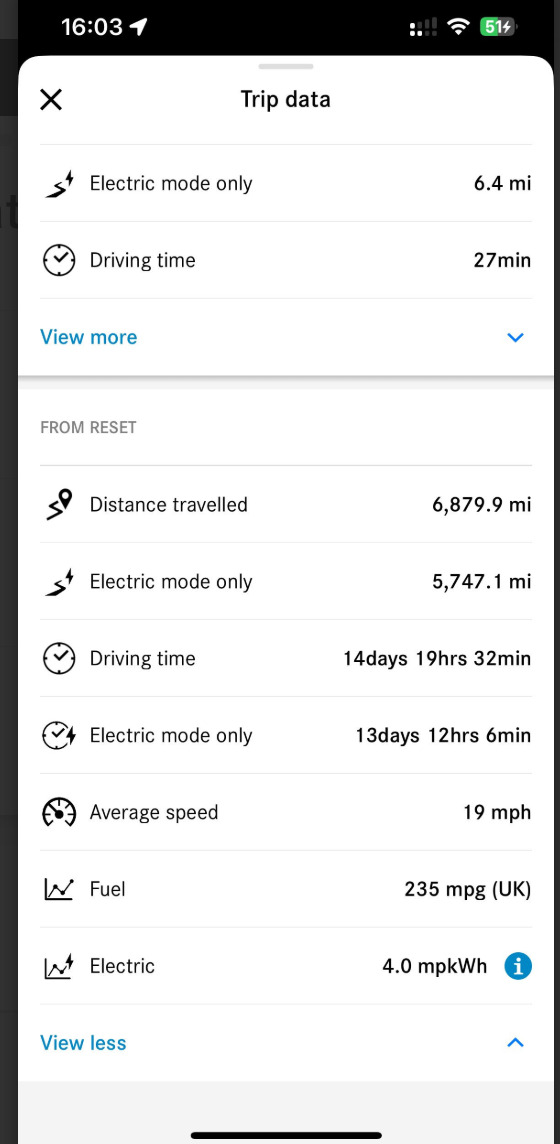Screen dimensions: 560x1144
Task: Tap the Fuel consumption graph icon
Action: 59,889
